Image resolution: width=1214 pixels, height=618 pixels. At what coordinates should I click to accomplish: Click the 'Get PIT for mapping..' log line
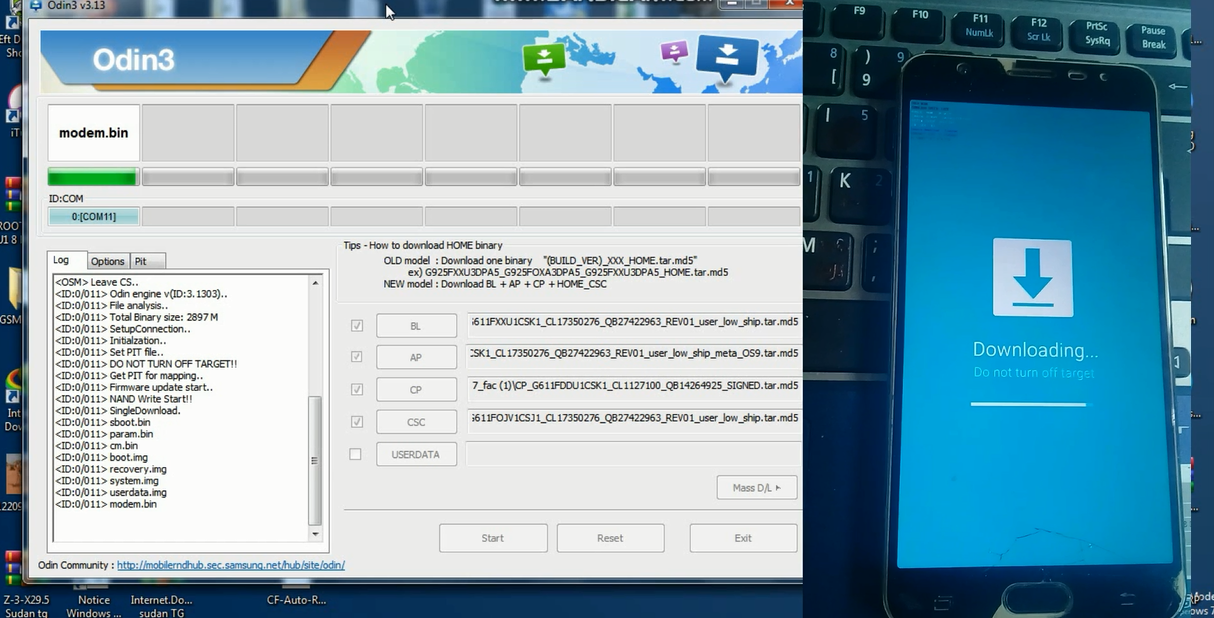[129, 375]
